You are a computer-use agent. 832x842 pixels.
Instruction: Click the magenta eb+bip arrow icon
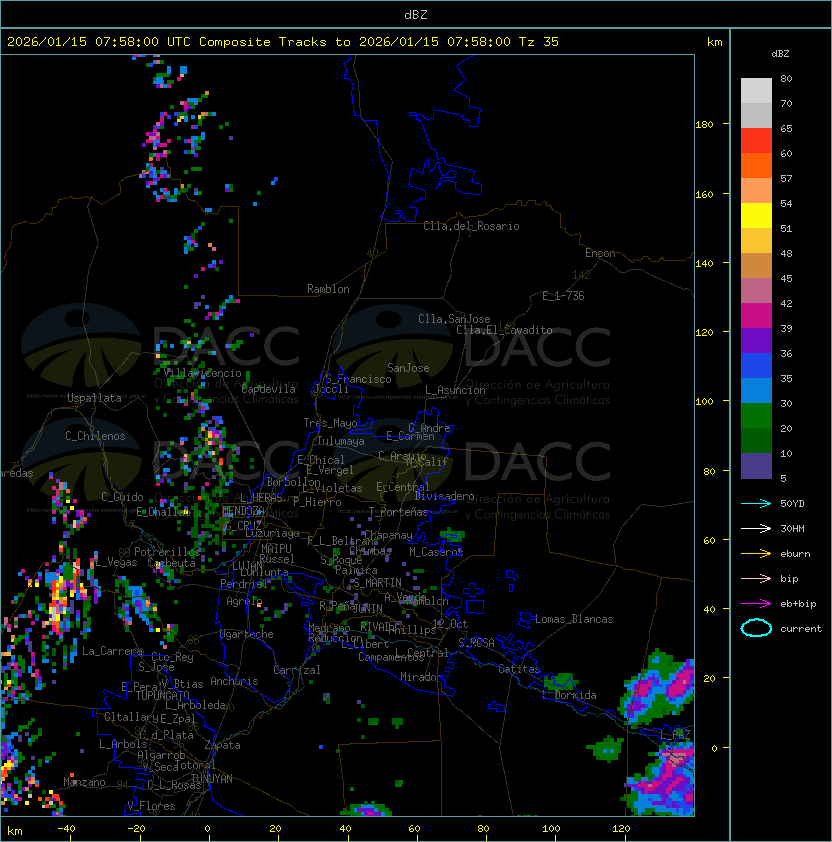(x=756, y=604)
